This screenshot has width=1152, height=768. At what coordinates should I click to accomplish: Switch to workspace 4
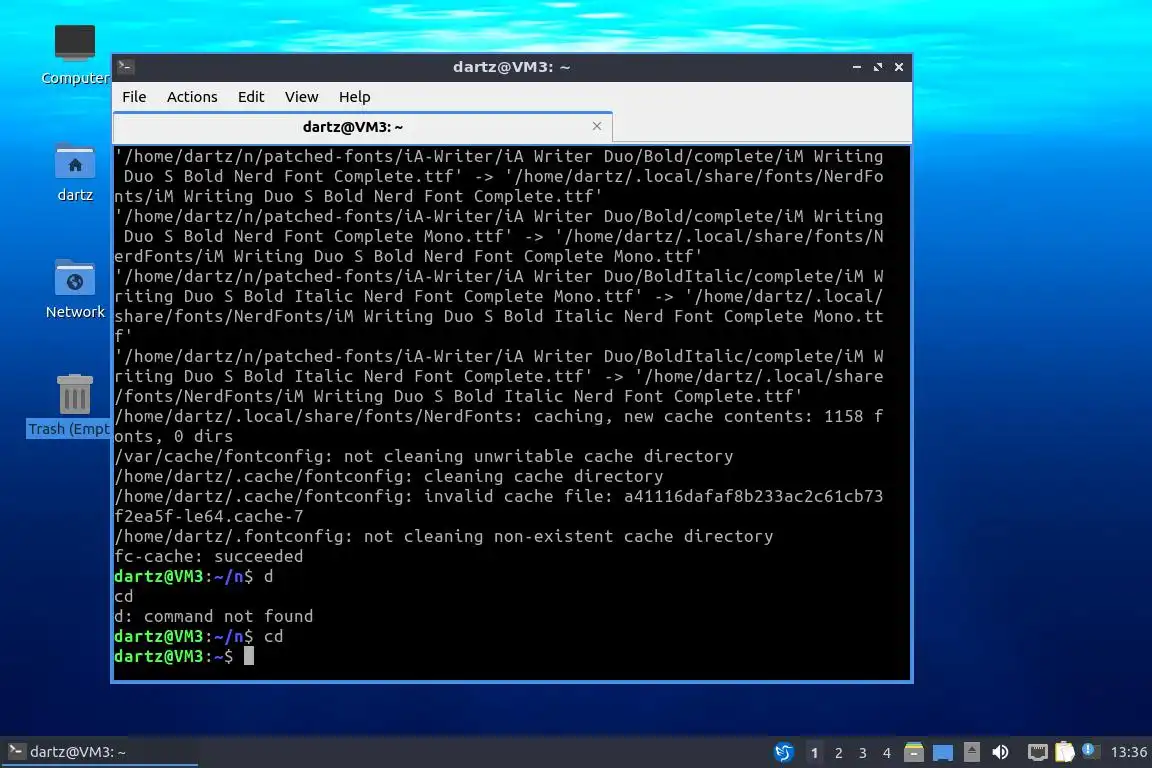point(887,753)
